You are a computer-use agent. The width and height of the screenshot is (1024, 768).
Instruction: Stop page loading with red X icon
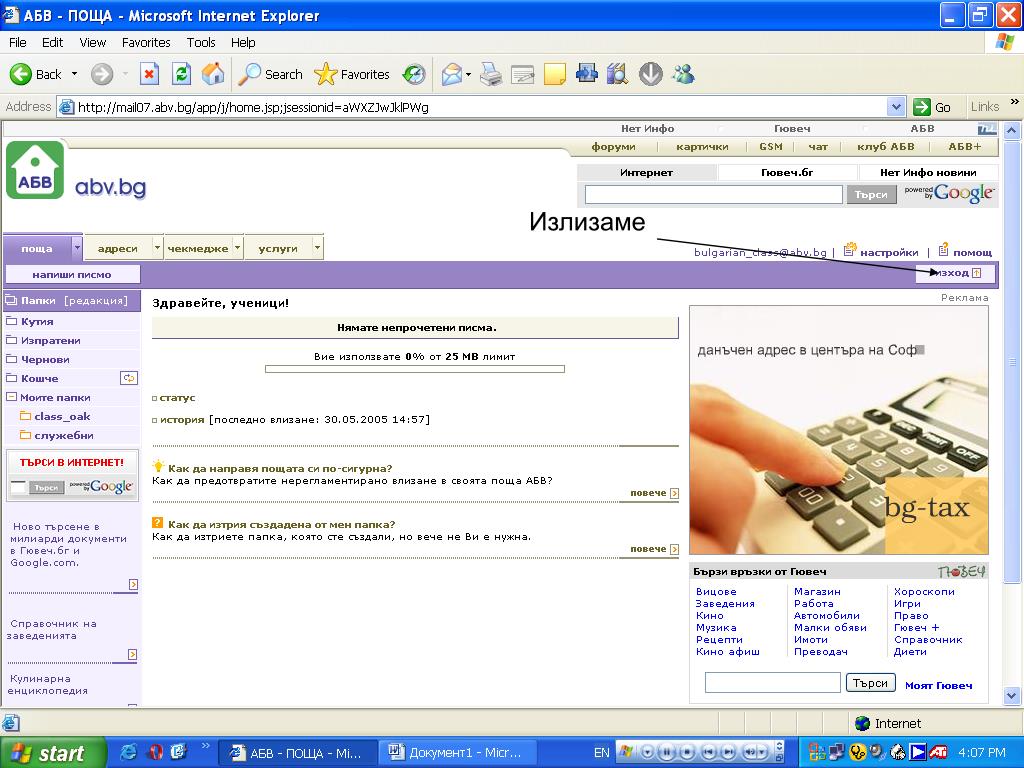click(x=150, y=74)
